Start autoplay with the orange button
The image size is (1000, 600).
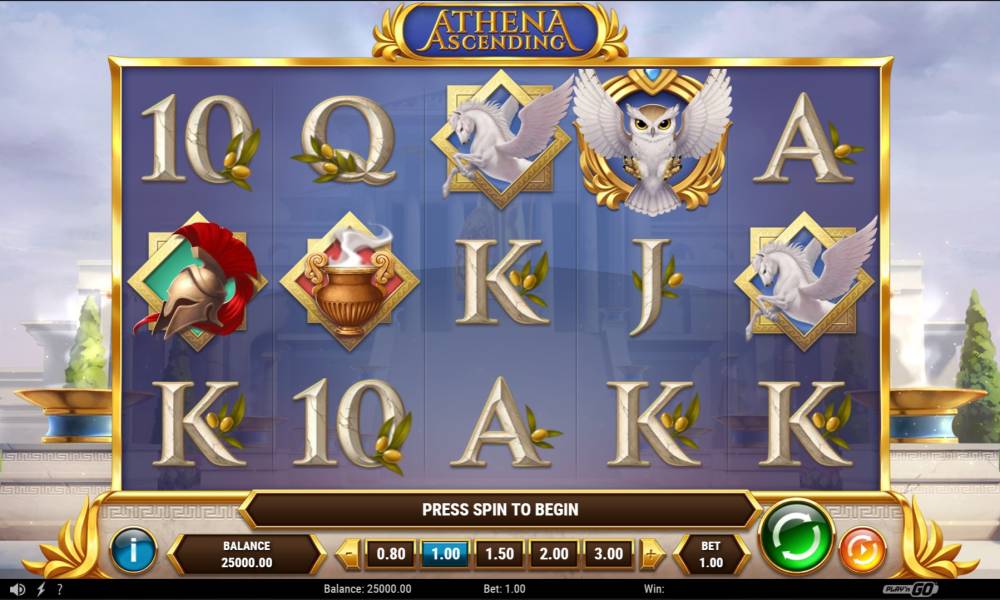pos(862,550)
